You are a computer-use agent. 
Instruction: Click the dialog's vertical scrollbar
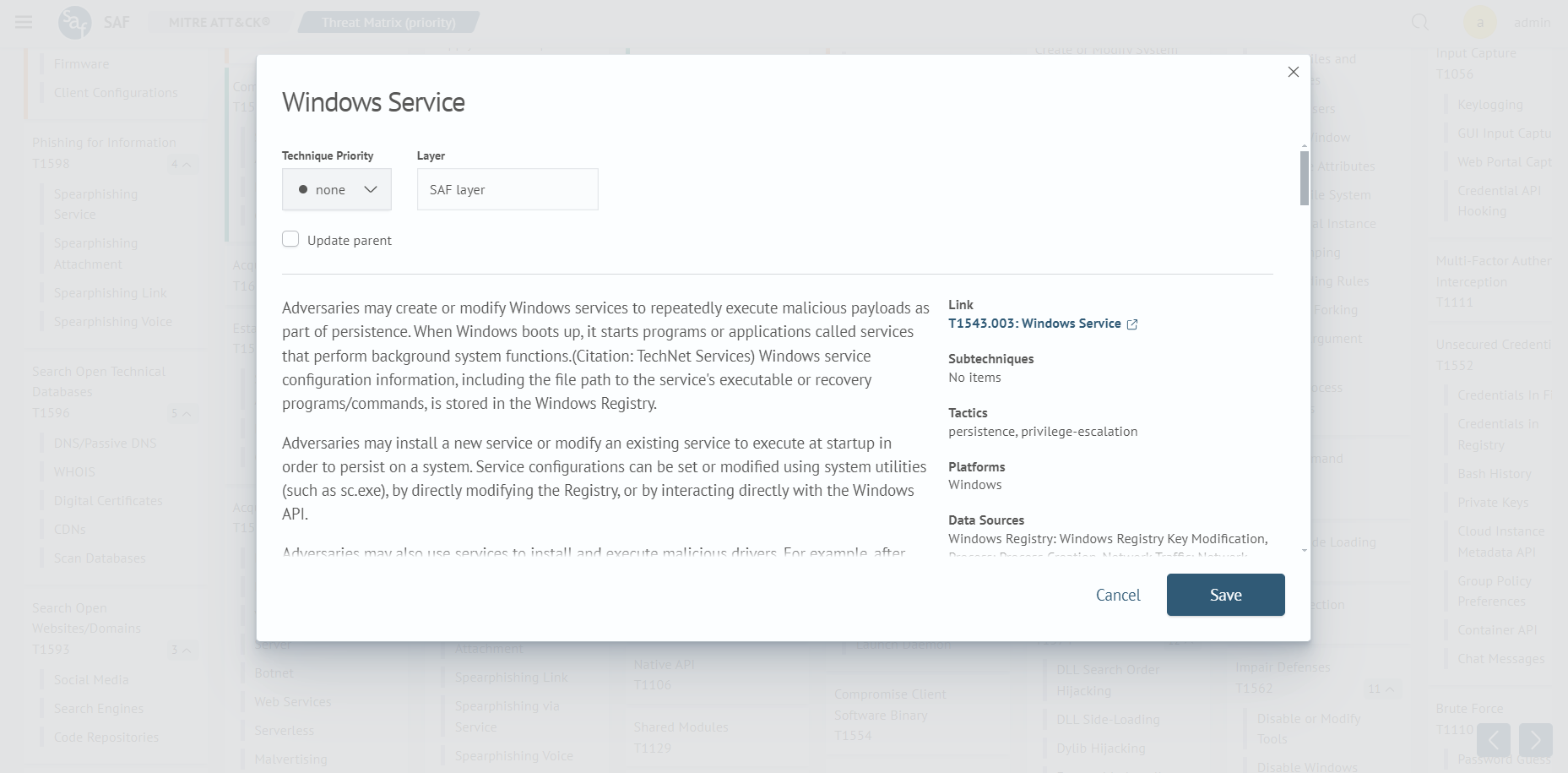tap(1305, 177)
